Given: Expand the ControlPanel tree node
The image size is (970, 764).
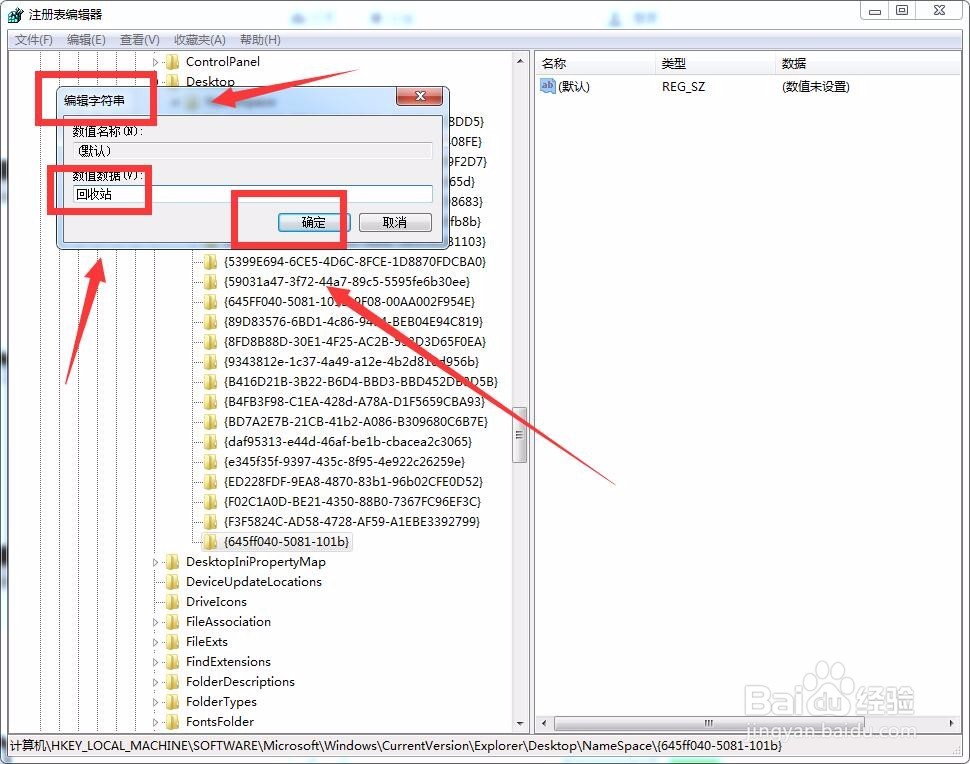Looking at the screenshot, I should pos(156,62).
